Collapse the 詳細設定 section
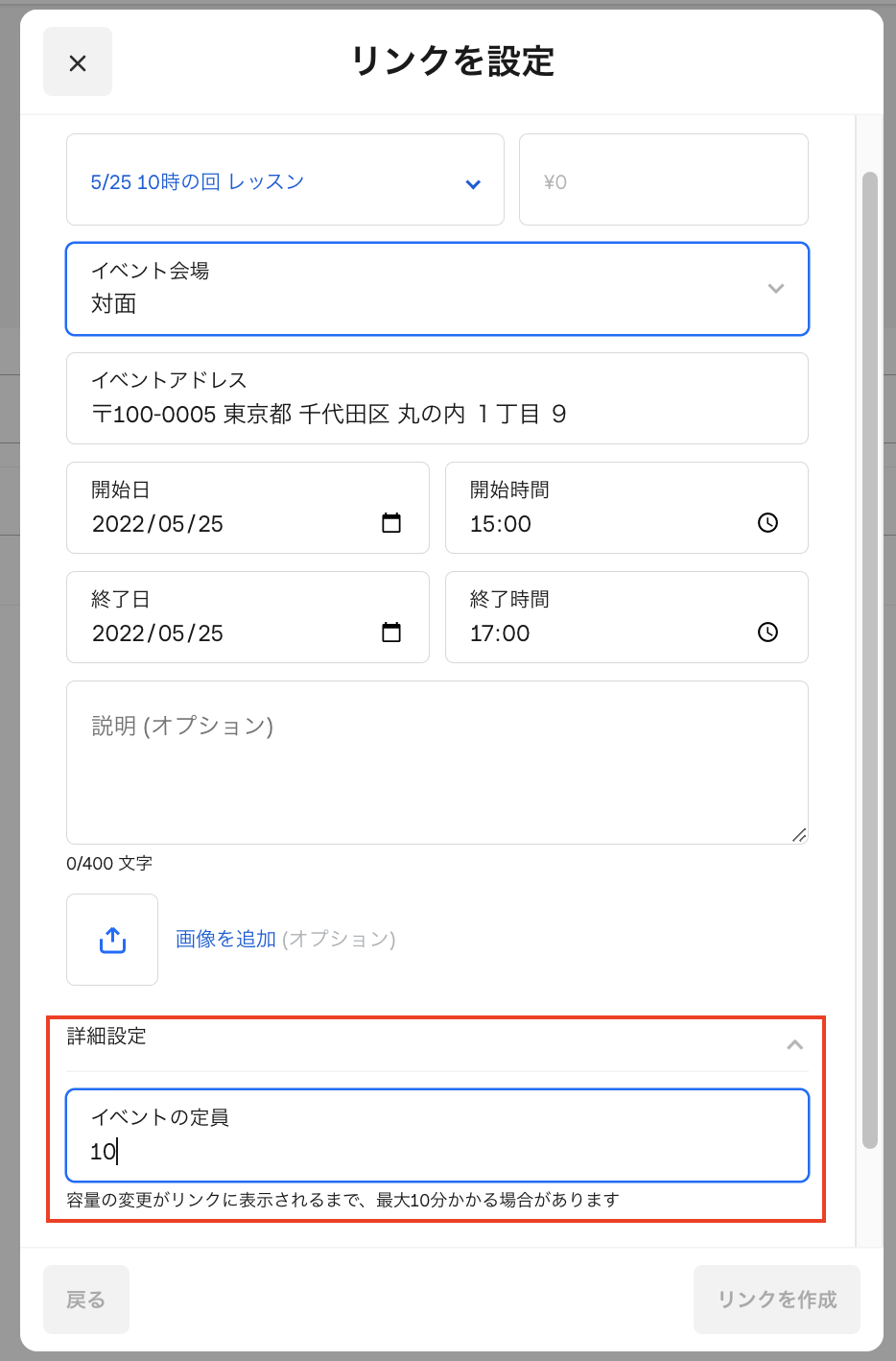 click(794, 1044)
